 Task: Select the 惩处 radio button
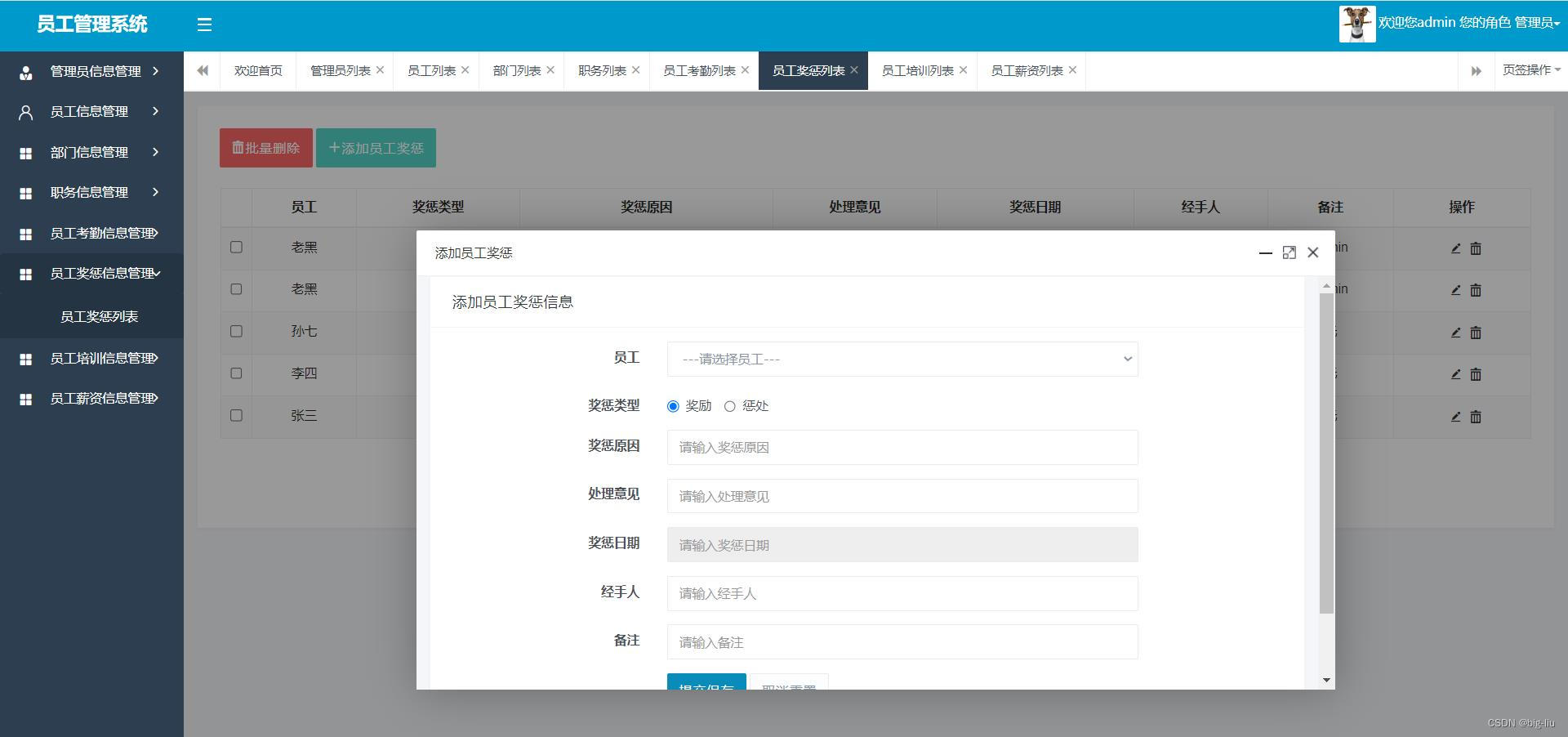point(729,406)
